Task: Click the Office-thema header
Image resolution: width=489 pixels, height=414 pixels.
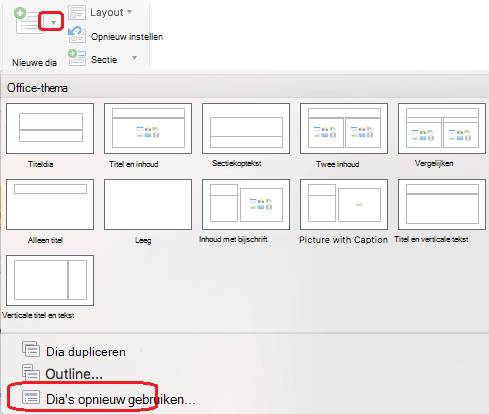Action: [x=37, y=88]
